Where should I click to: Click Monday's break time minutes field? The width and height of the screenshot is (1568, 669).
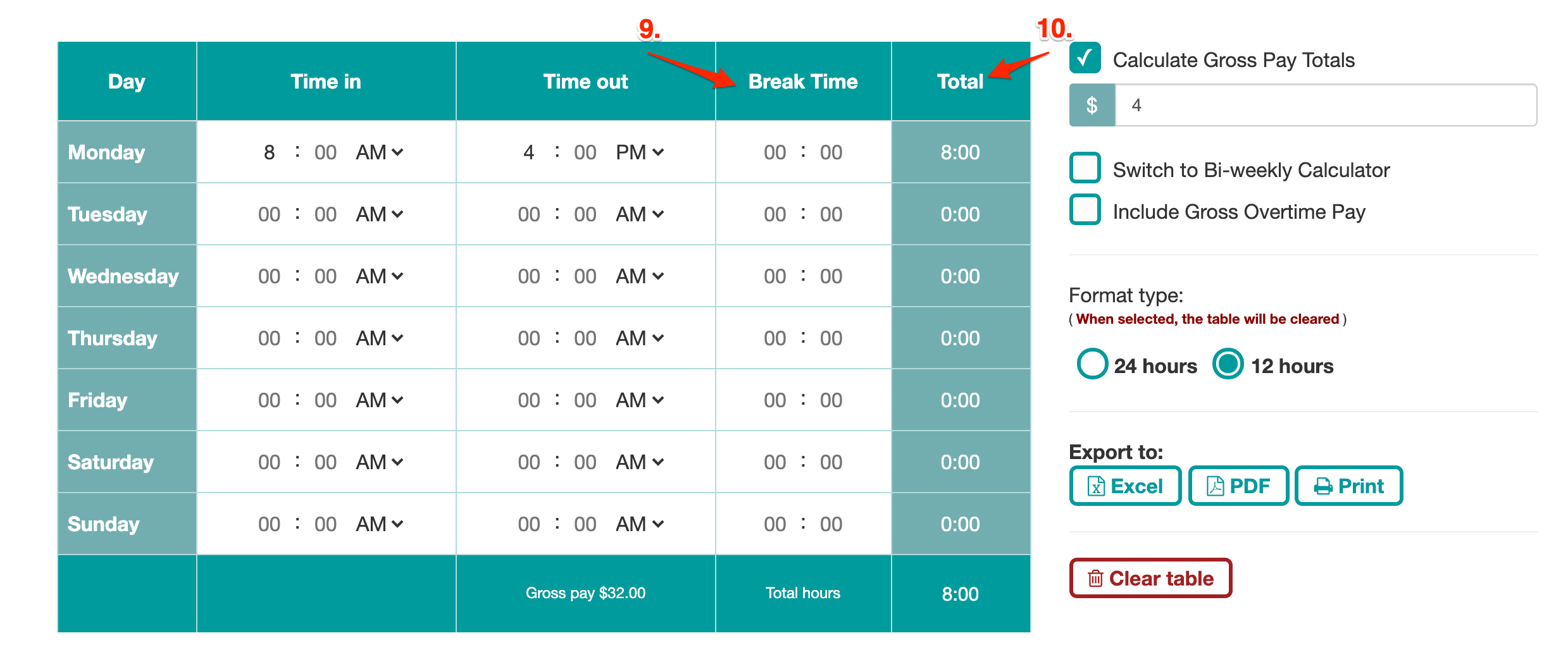click(x=830, y=152)
